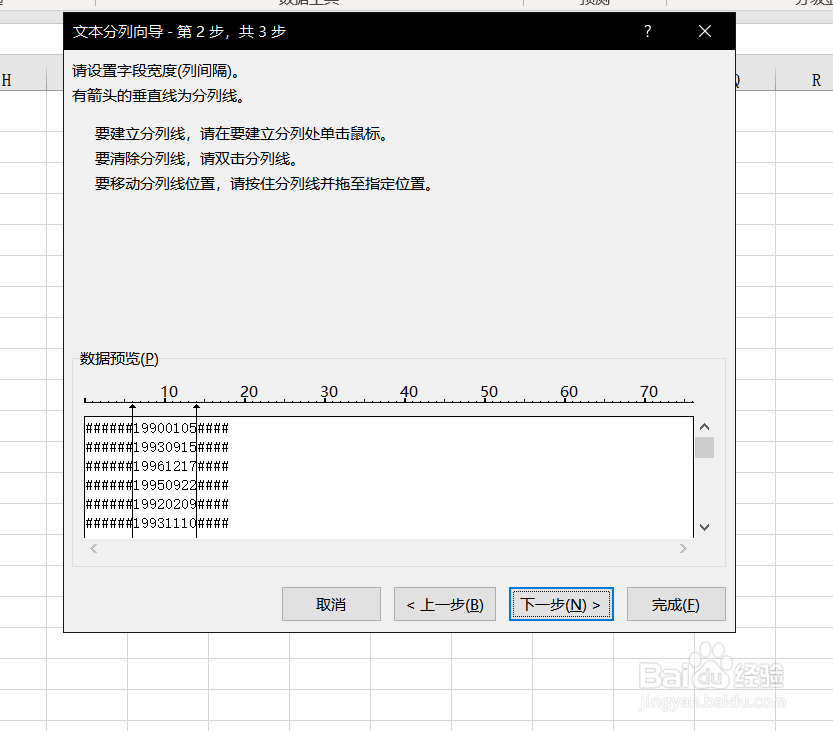
Task: Go back with 上一步(B) button
Action: point(445,604)
